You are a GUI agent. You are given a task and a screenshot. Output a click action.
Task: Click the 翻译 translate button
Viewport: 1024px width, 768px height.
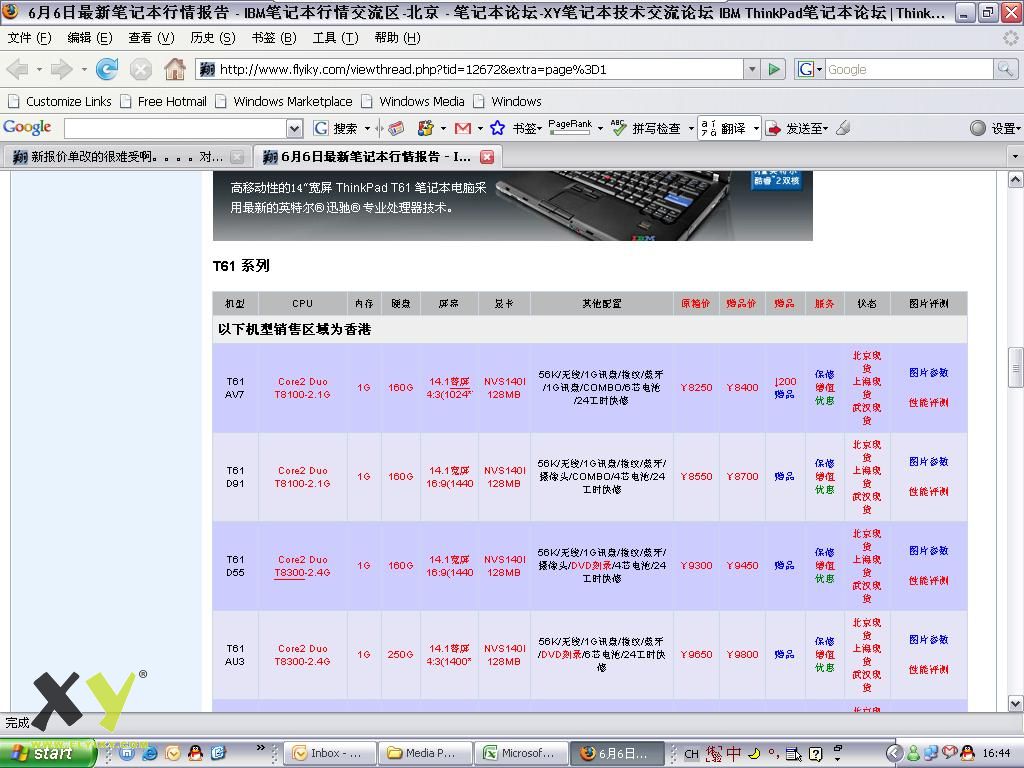point(725,128)
